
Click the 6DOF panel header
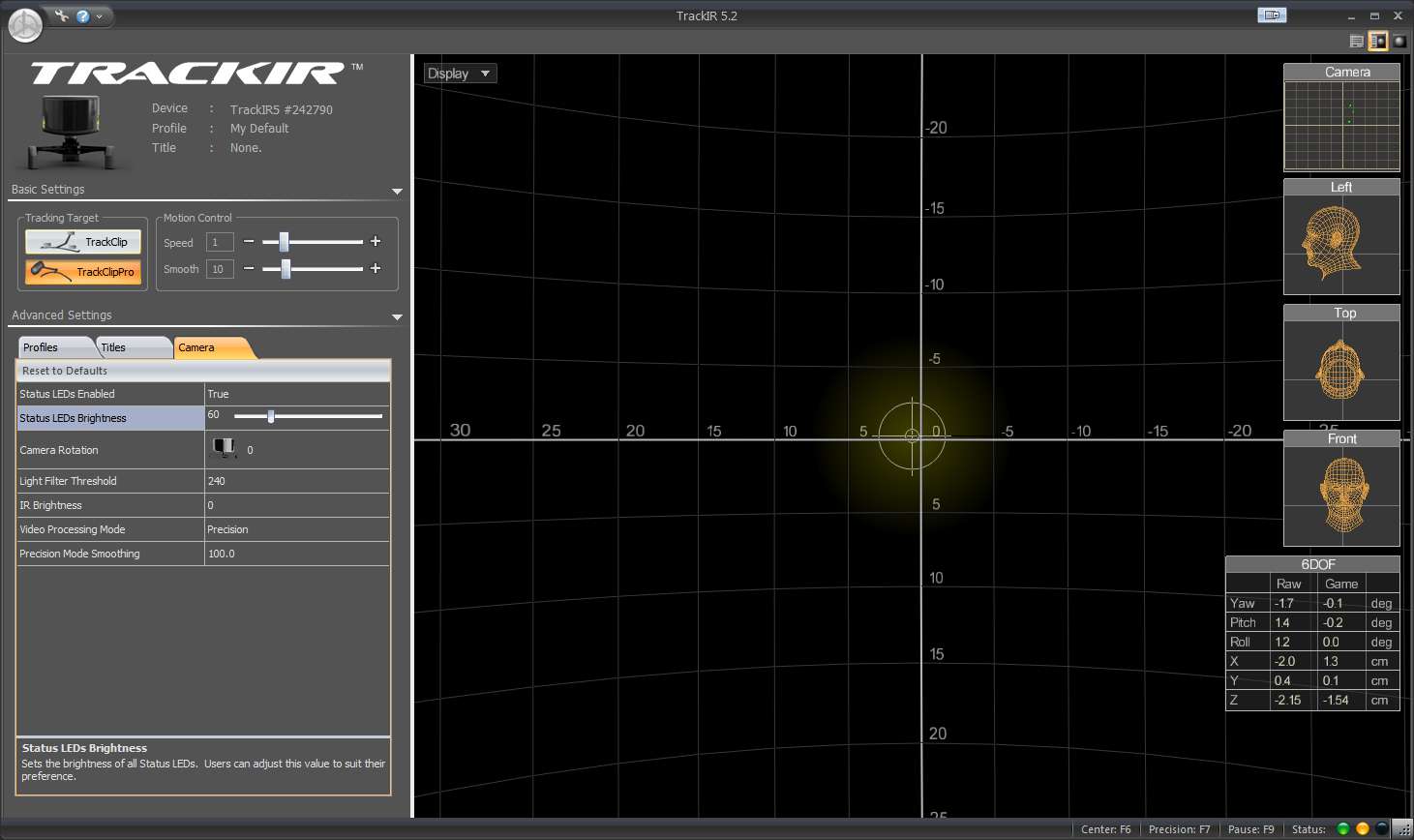click(x=1312, y=564)
